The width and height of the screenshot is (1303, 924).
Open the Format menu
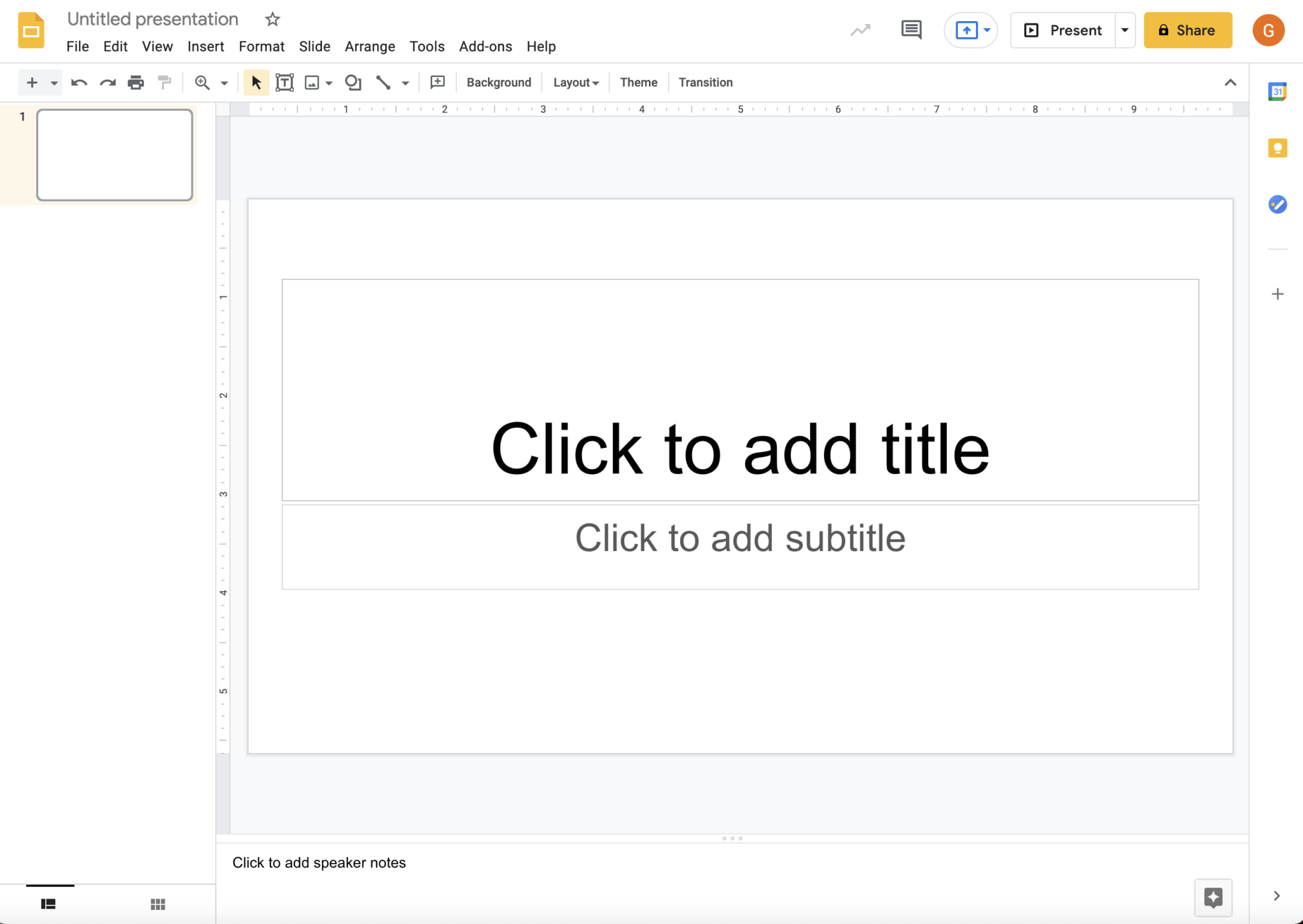261,46
